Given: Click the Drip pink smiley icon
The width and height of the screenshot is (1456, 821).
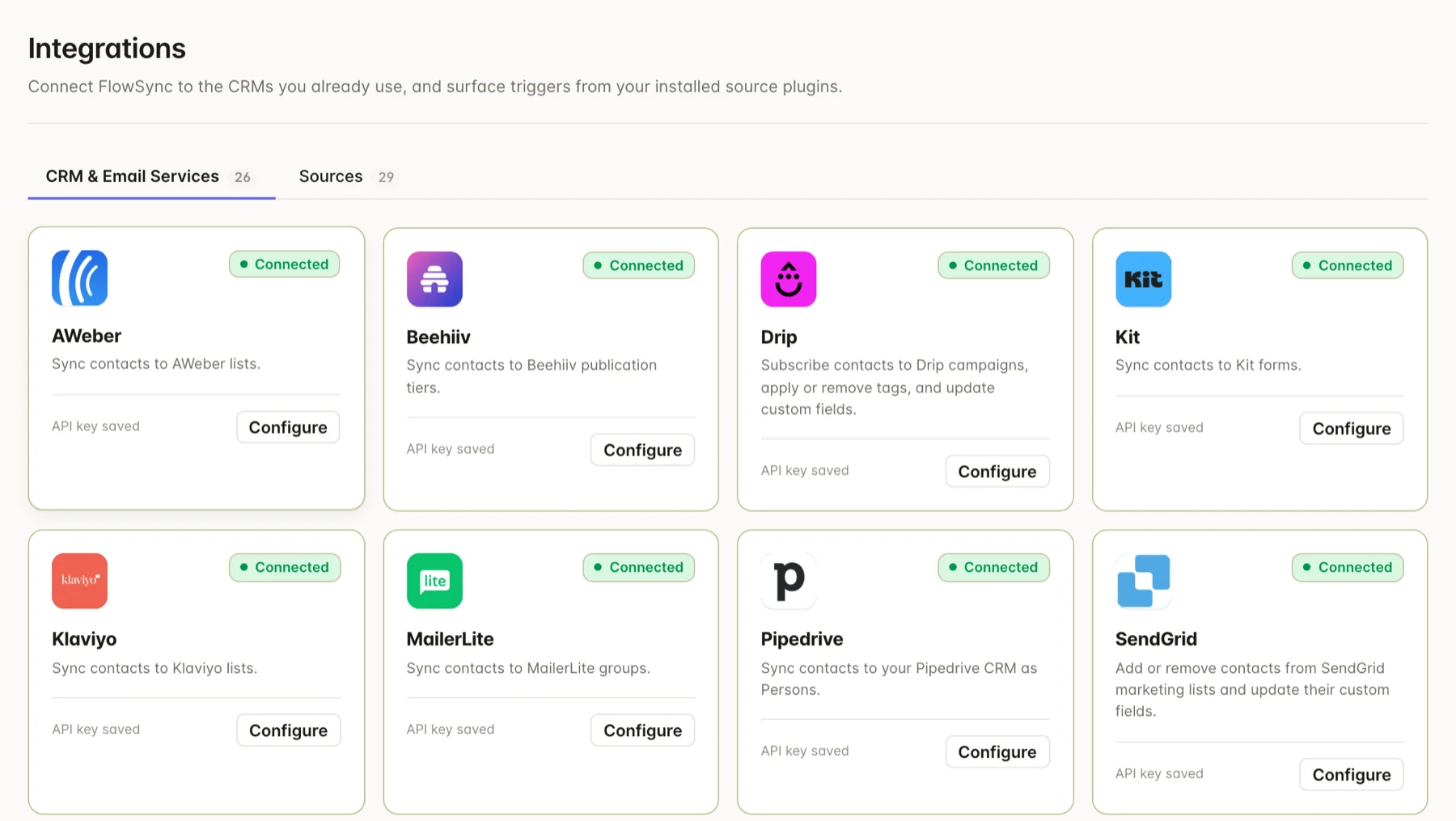Looking at the screenshot, I should click(x=789, y=279).
